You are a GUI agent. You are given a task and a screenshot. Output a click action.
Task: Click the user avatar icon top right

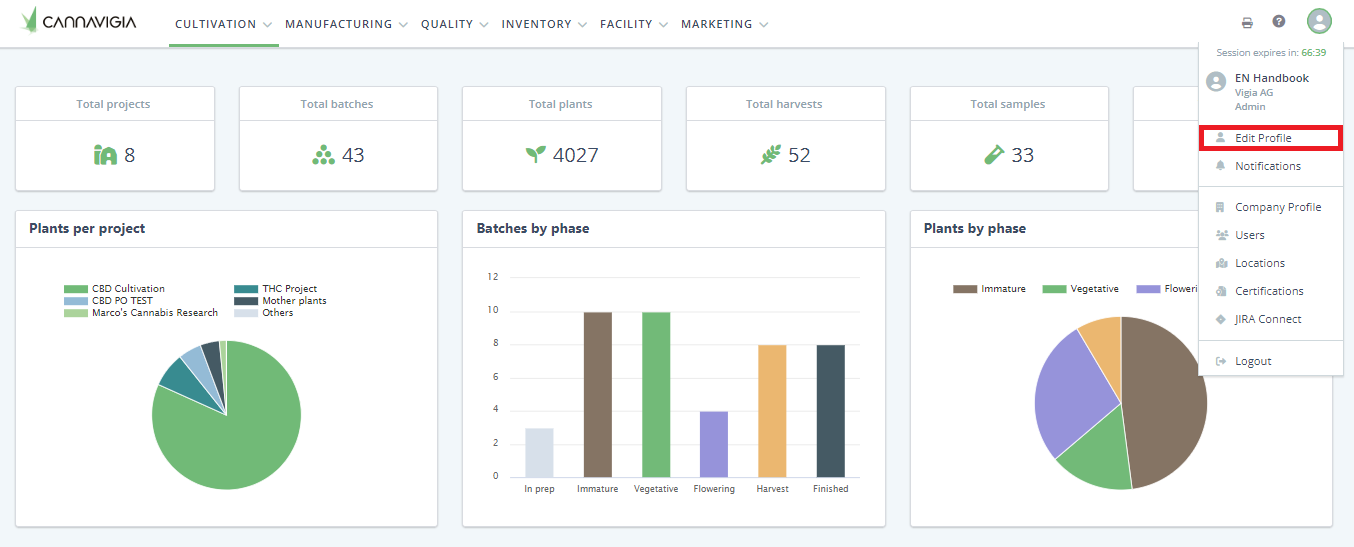coord(1319,22)
